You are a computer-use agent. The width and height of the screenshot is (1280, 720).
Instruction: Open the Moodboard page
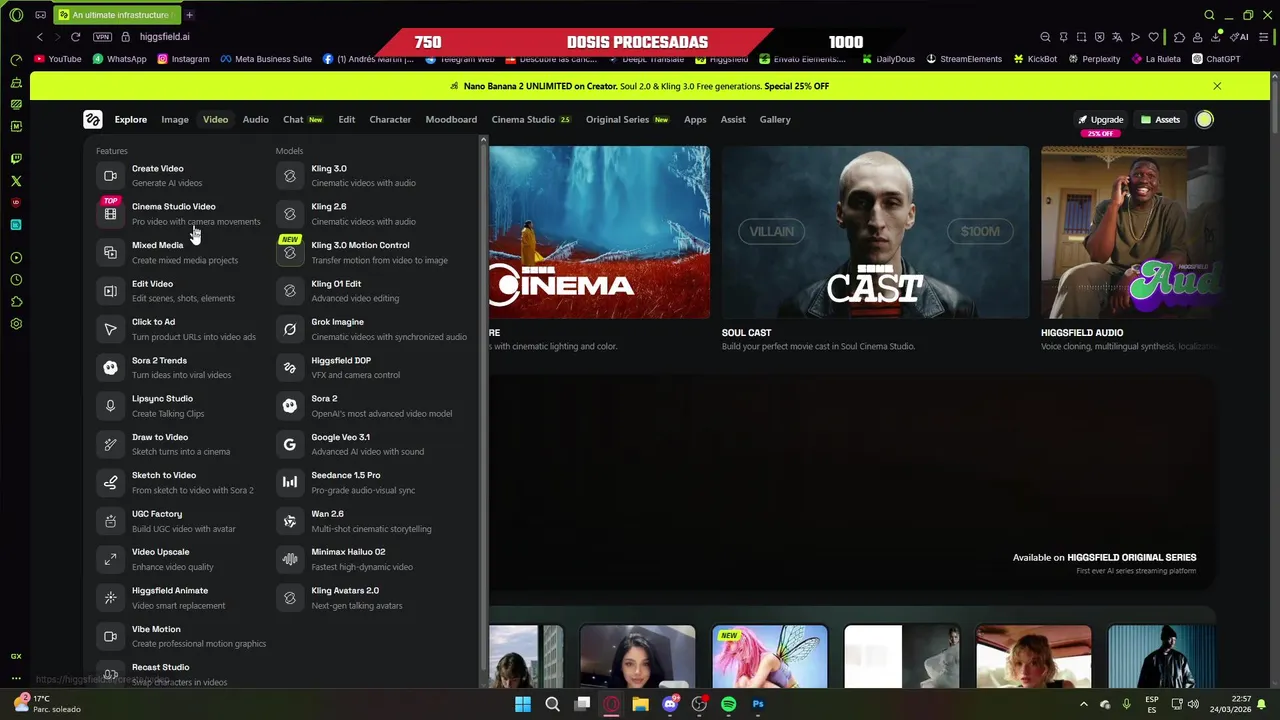451,119
